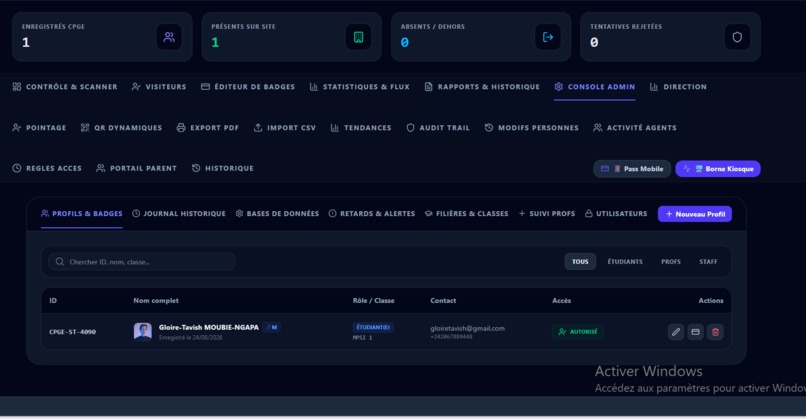Click the users icon in Enregistrés CPGE card
The height and width of the screenshot is (419, 806).
(169, 37)
